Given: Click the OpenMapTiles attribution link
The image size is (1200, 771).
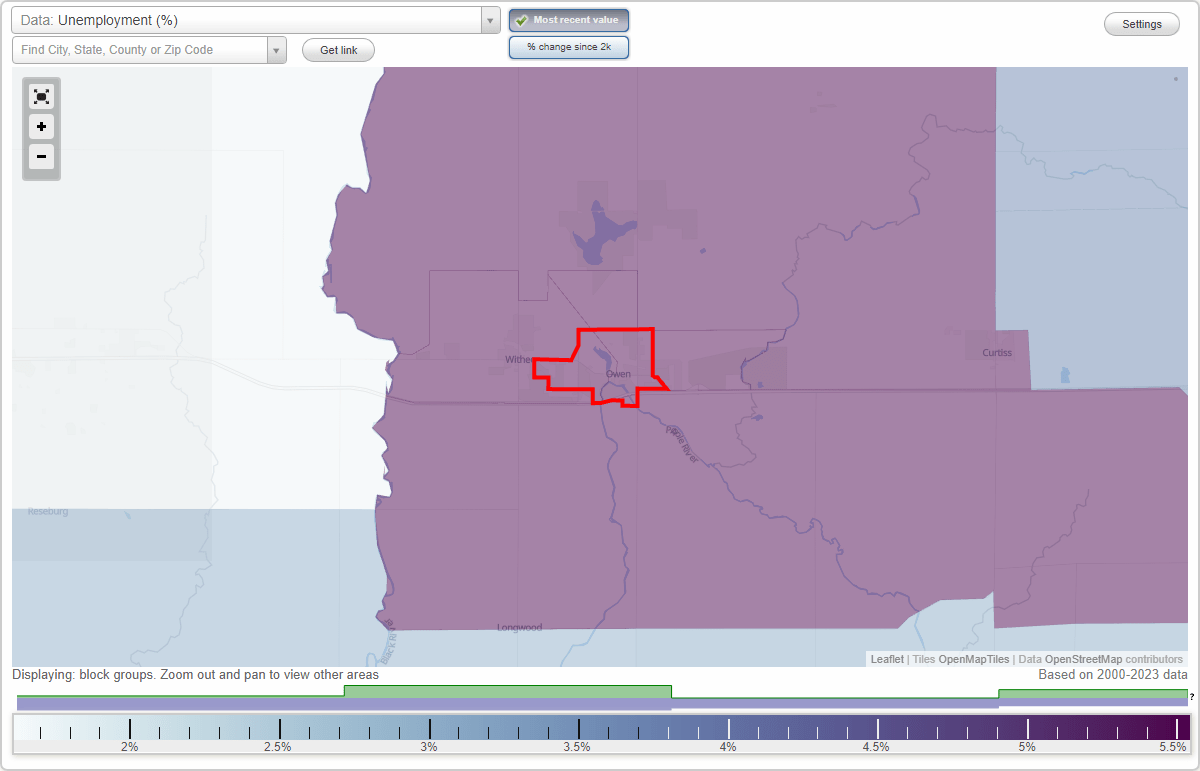Looking at the screenshot, I should (x=973, y=659).
